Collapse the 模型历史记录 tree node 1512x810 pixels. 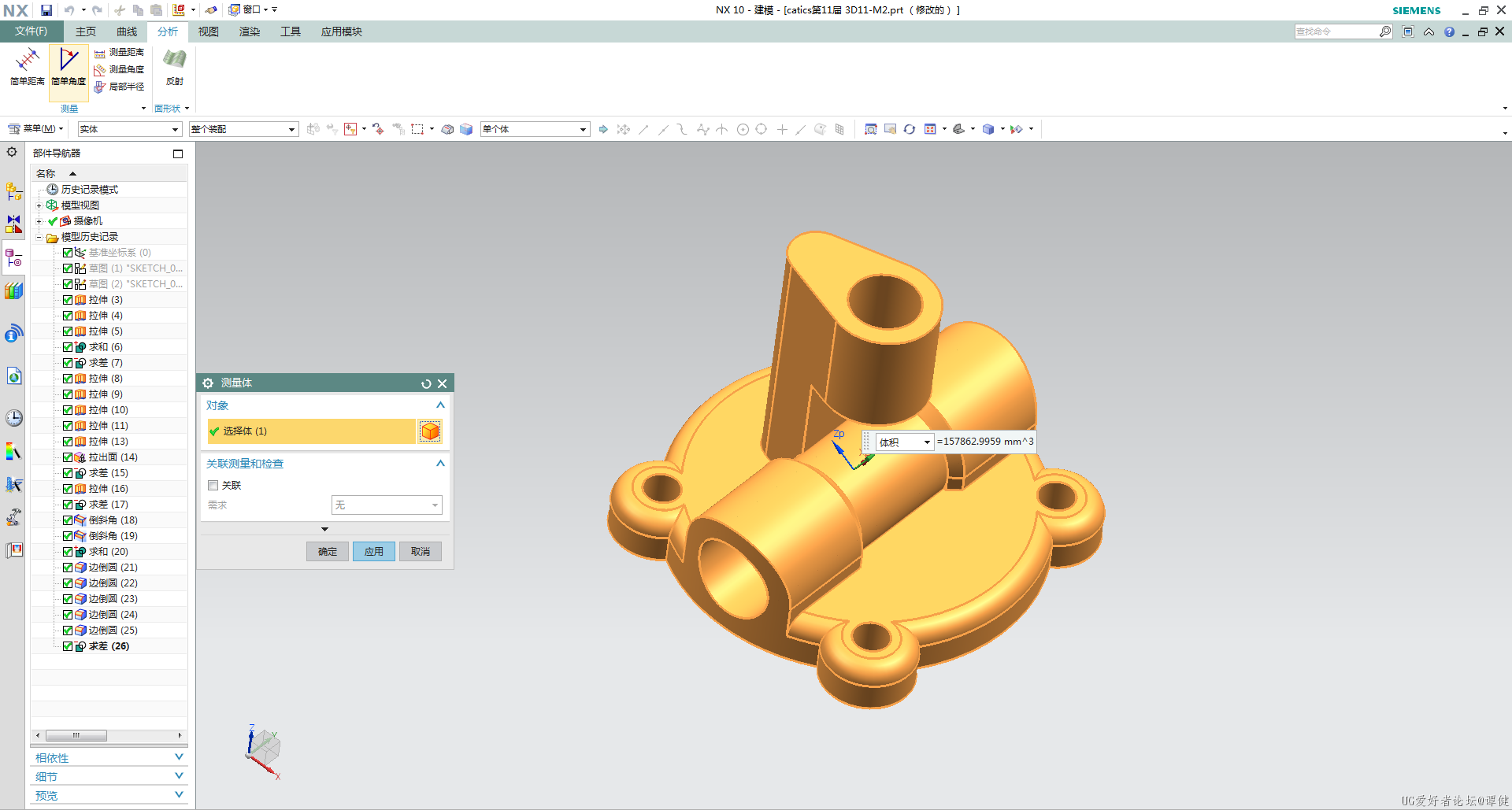(x=39, y=237)
